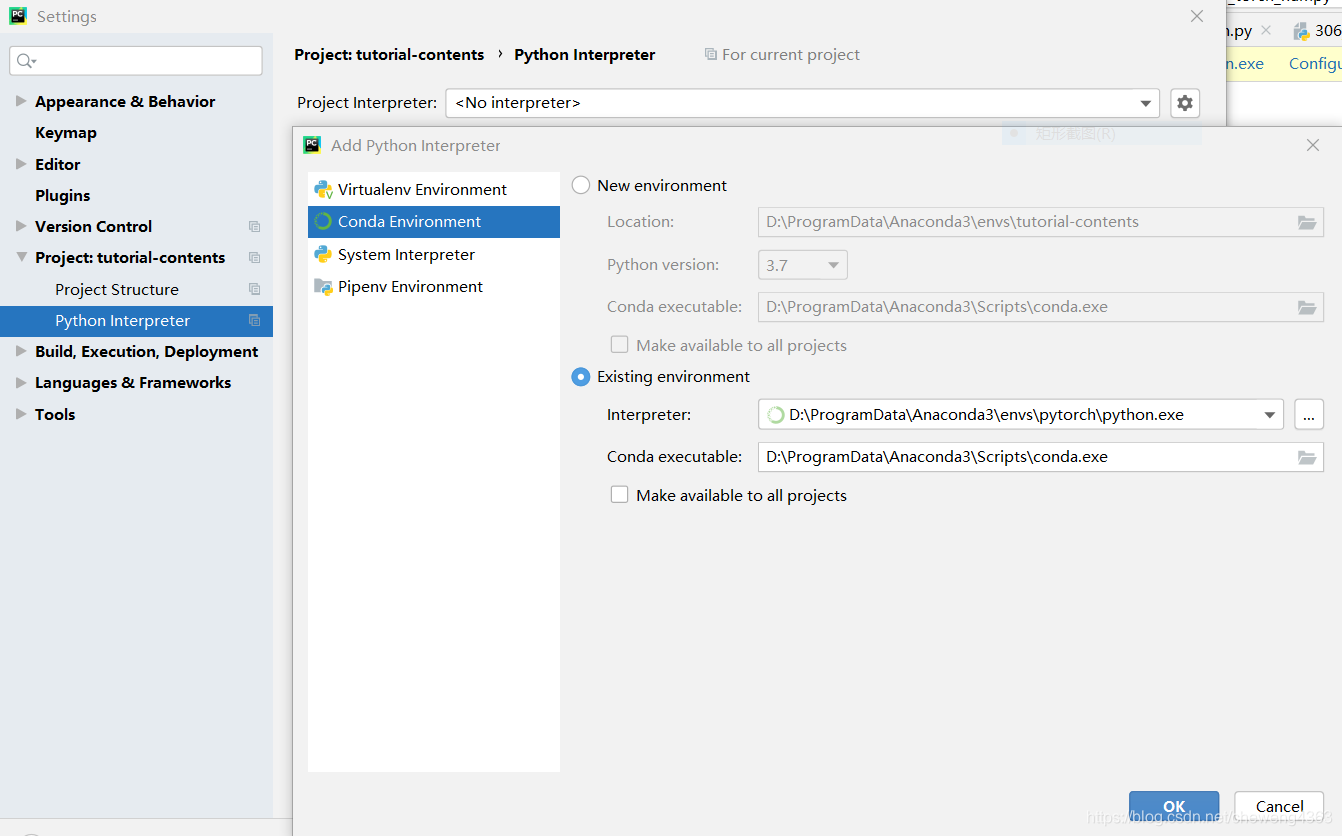Click the gear icon next to Project Interpreter

click(x=1185, y=103)
